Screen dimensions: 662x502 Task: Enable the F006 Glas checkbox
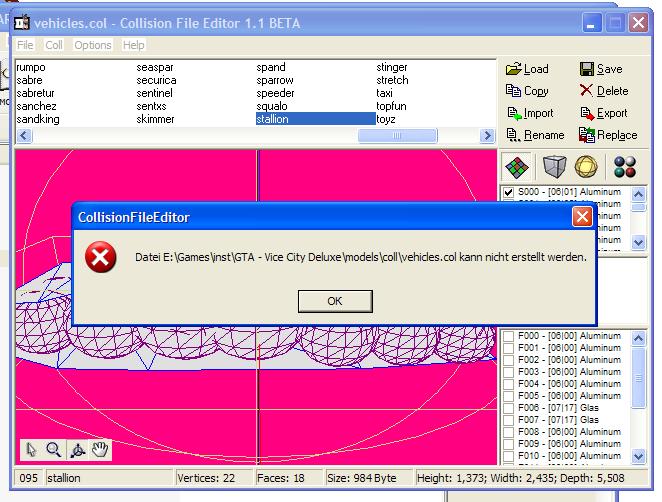point(509,408)
